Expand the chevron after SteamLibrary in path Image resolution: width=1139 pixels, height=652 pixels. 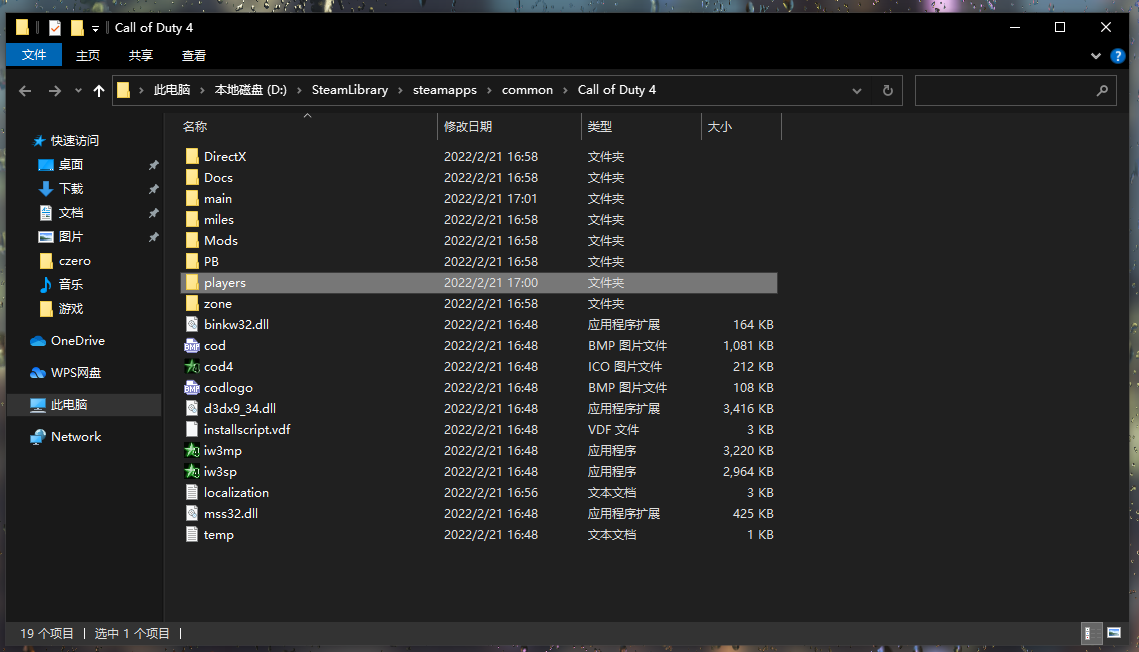pyautogui.click(x=400, y=91)
